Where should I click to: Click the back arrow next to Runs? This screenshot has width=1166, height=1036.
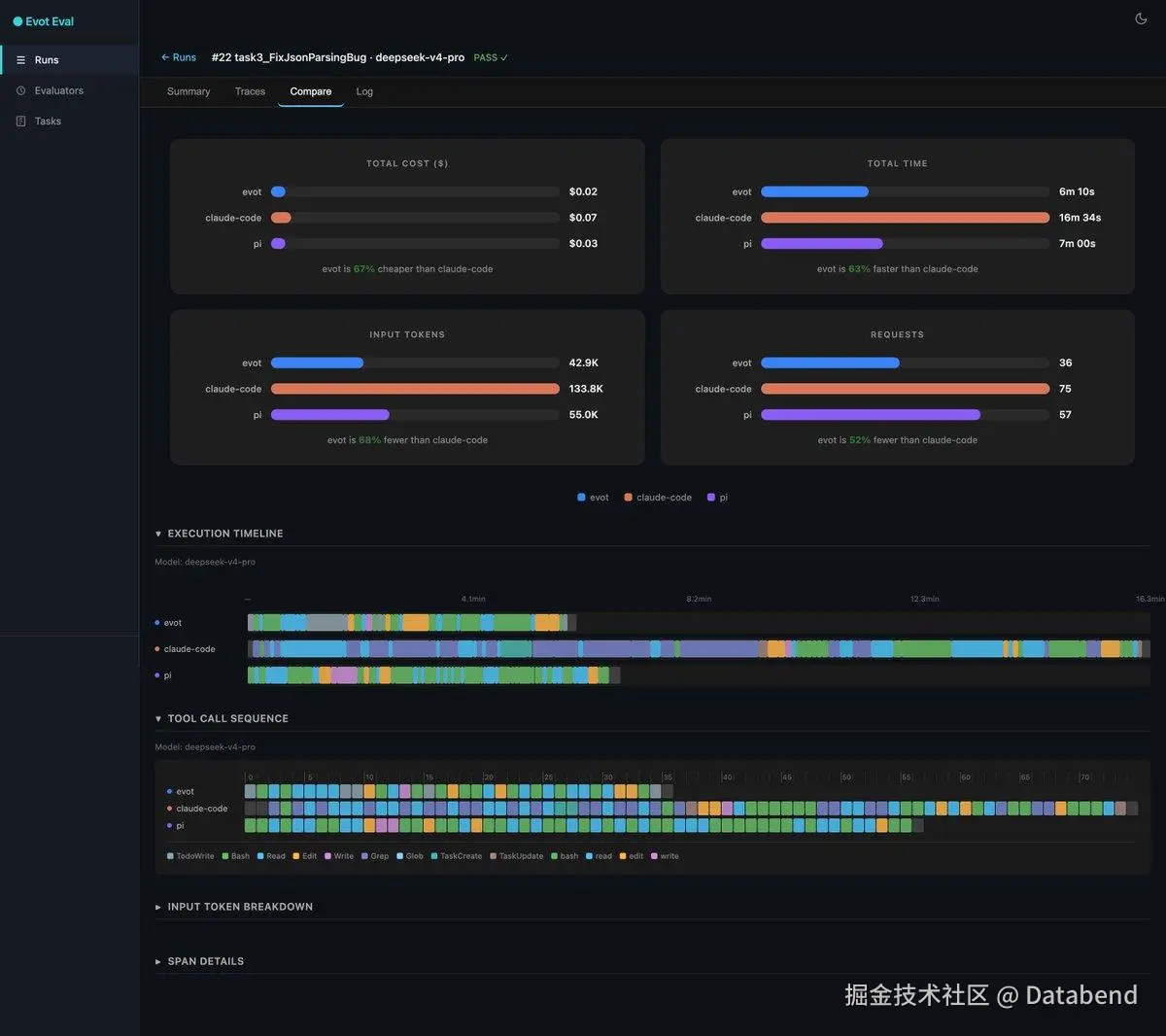click(x=165, y=57)
